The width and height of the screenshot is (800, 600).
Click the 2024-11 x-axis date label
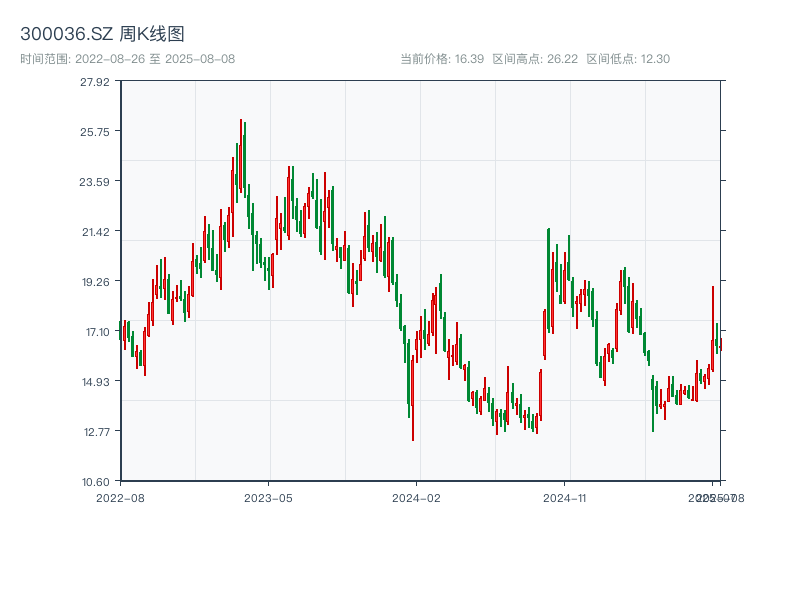tap(565, 497)
